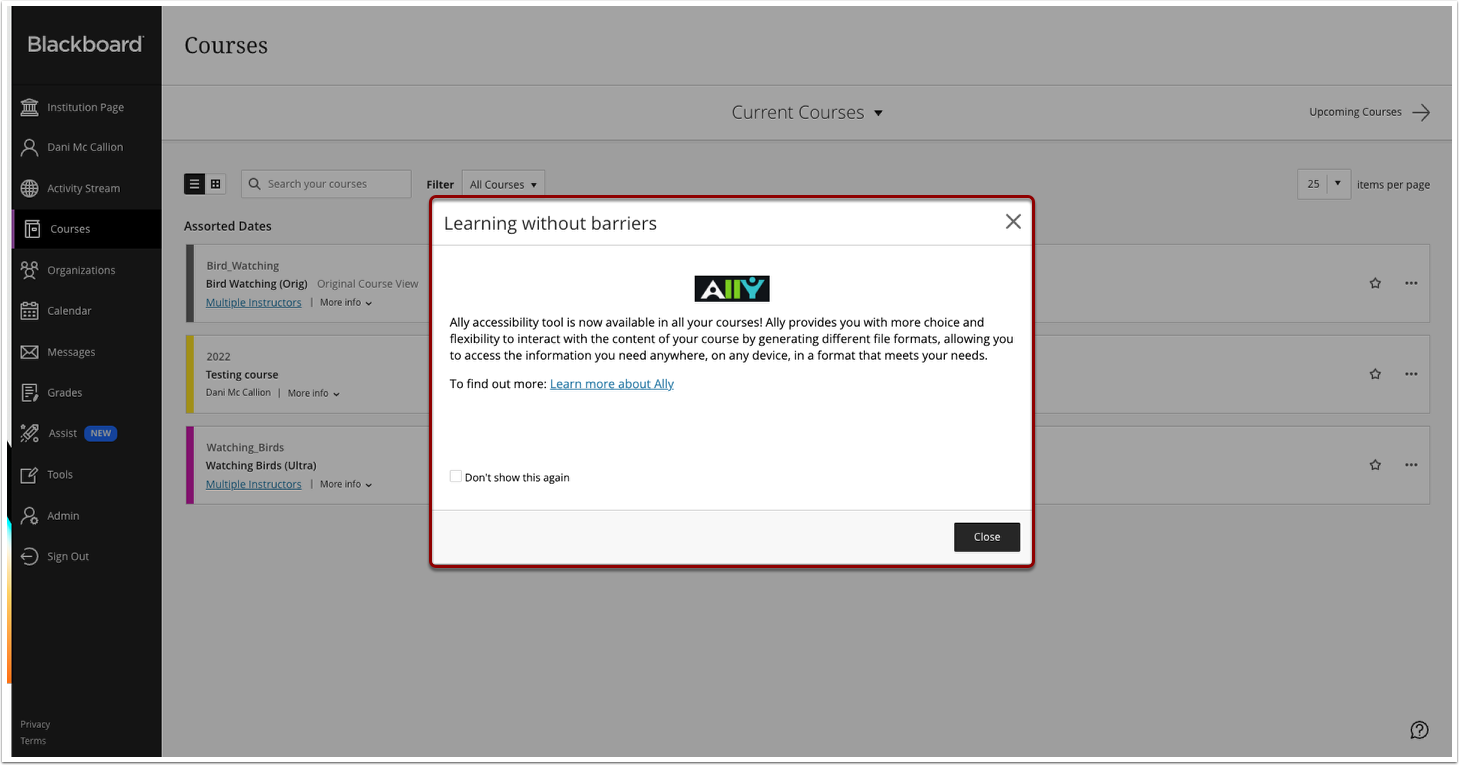Click the Close button in the dialog
This screenshot has height=765, width=1459.
tap(986, 536)
